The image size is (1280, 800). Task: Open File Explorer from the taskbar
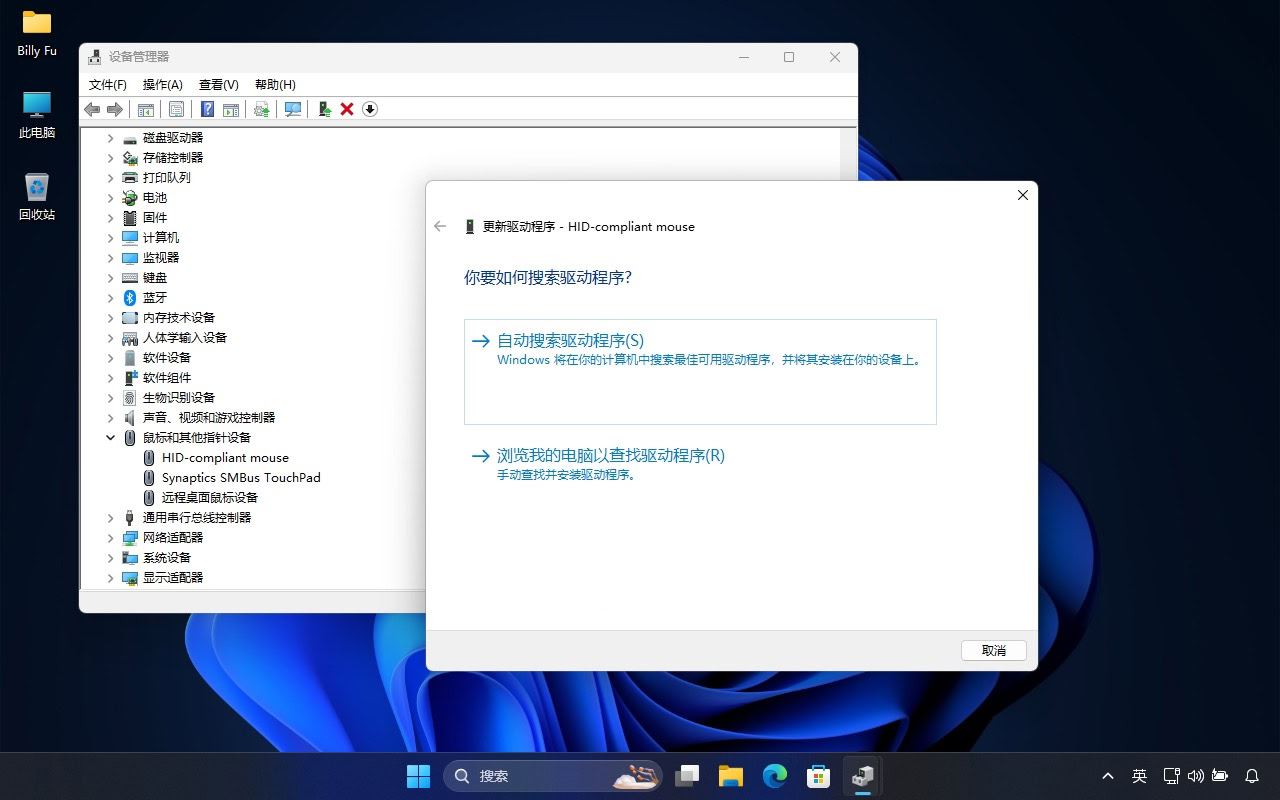point(731,776)
